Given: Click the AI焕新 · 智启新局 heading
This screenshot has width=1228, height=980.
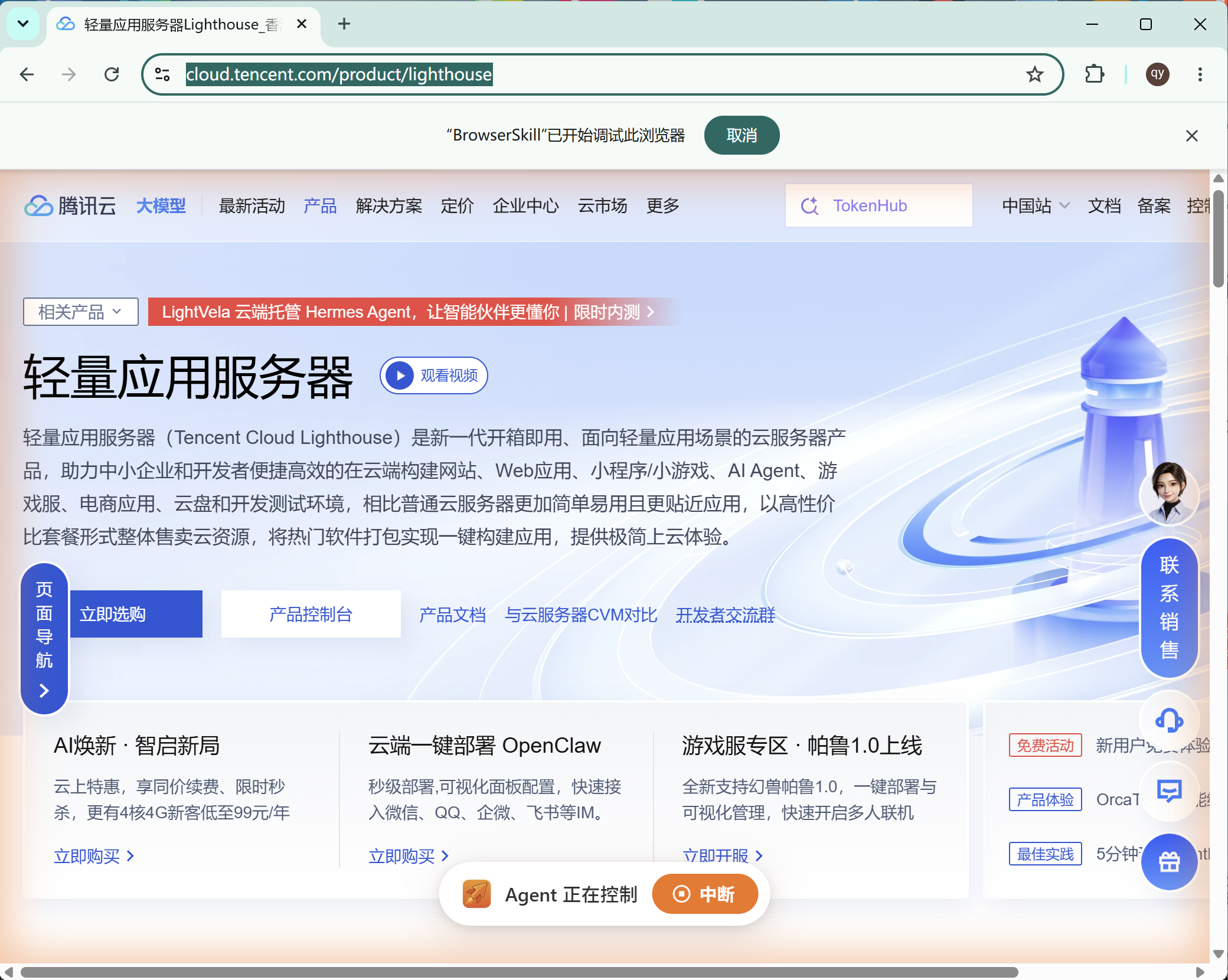Looking at the screenshot, I should tap(136, 746).
